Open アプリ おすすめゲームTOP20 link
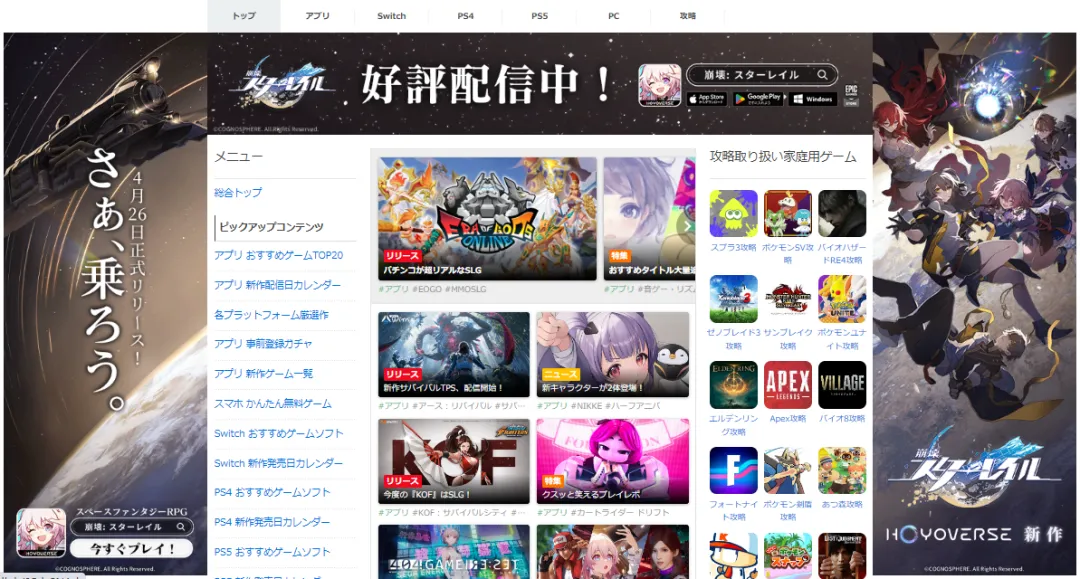This screenshot has width=1080, height=579. pos(278,255)
